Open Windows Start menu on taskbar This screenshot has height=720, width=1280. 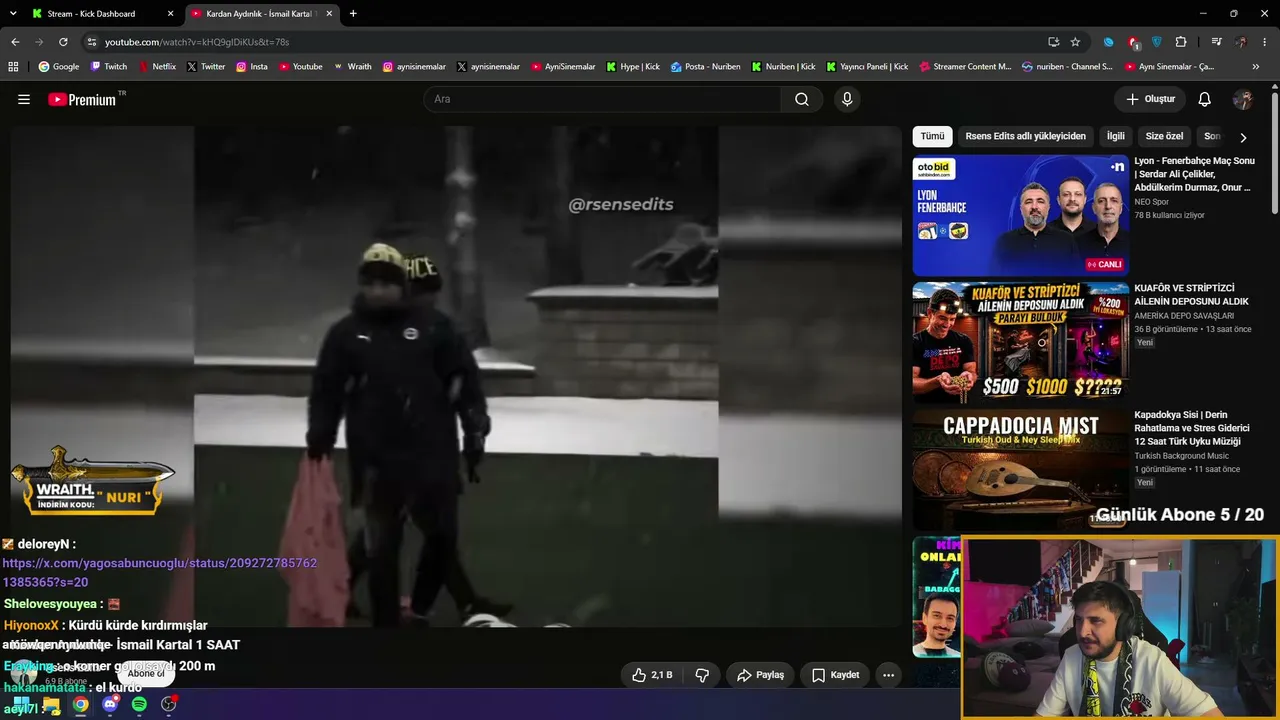(21, 704)
